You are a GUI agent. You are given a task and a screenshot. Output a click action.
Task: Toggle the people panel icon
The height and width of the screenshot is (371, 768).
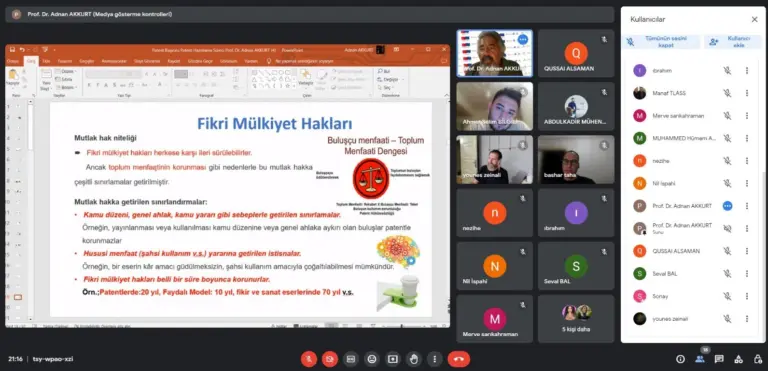pyautogui.click(x=699, y=359)
